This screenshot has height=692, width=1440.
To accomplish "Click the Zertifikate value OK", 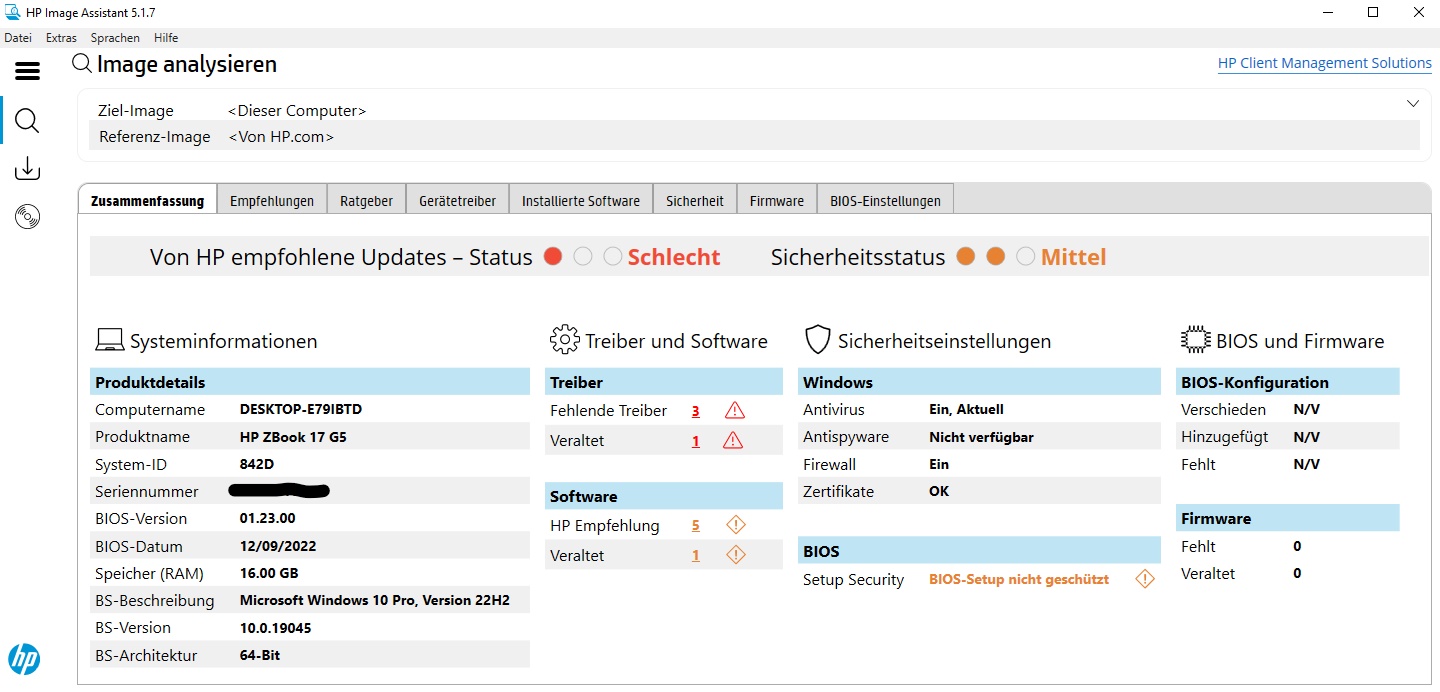I will [939, 491].
